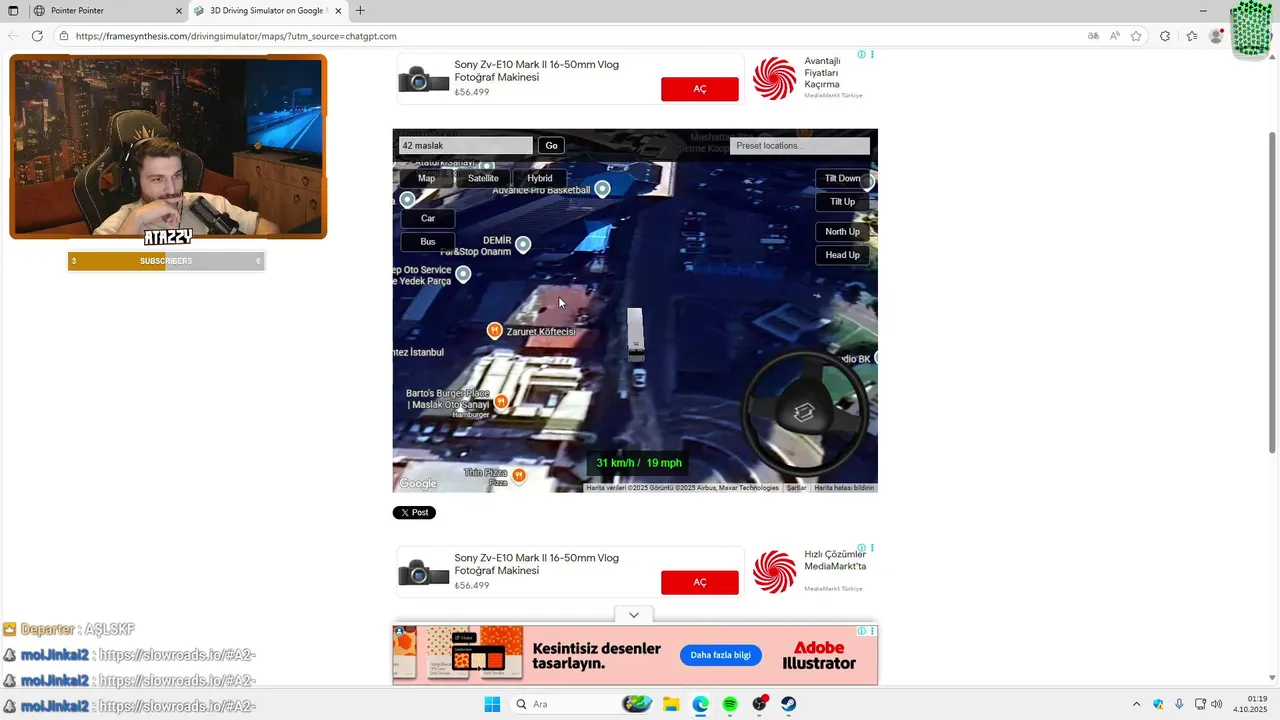The image size is (1280, 720).
Task: Open OBS Studio from taskbar
Action: tap(759, 704)
